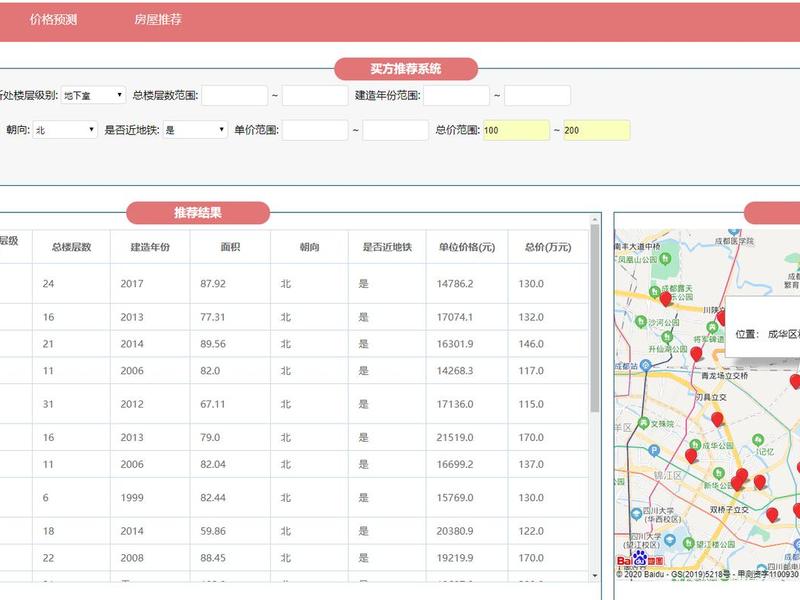Click the 建造年份 column header
Image resolution: width=800 pixels, height=600 pixels.
click(150, 247)
